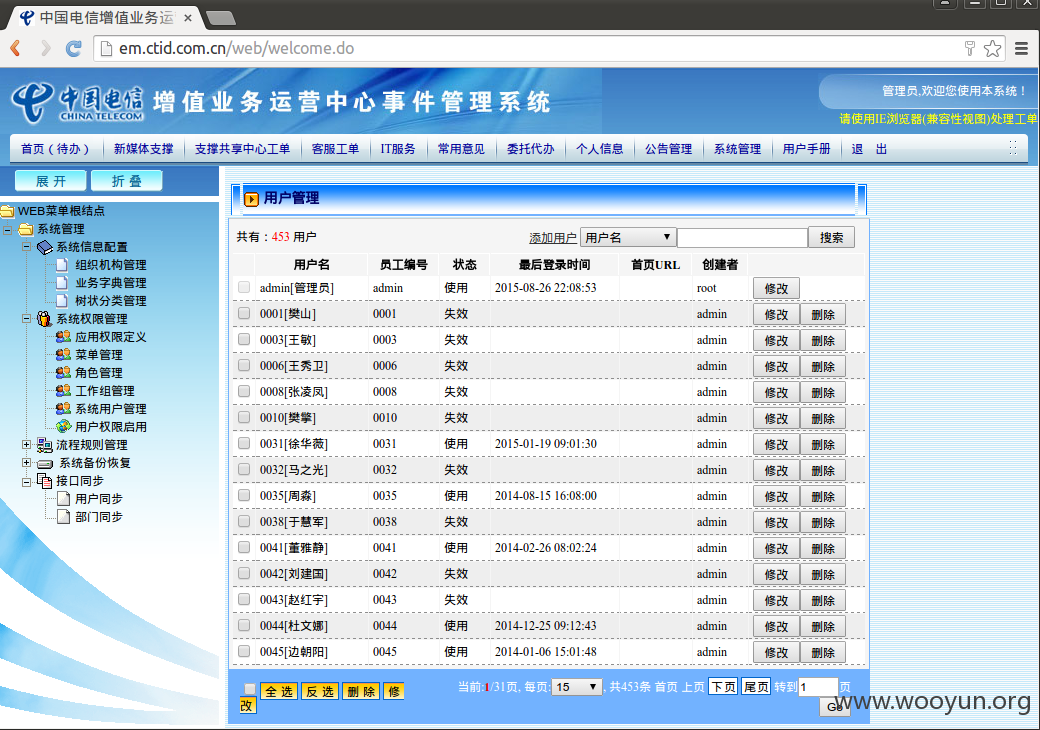Click 修改 for the admin[管理员] row

776,288
